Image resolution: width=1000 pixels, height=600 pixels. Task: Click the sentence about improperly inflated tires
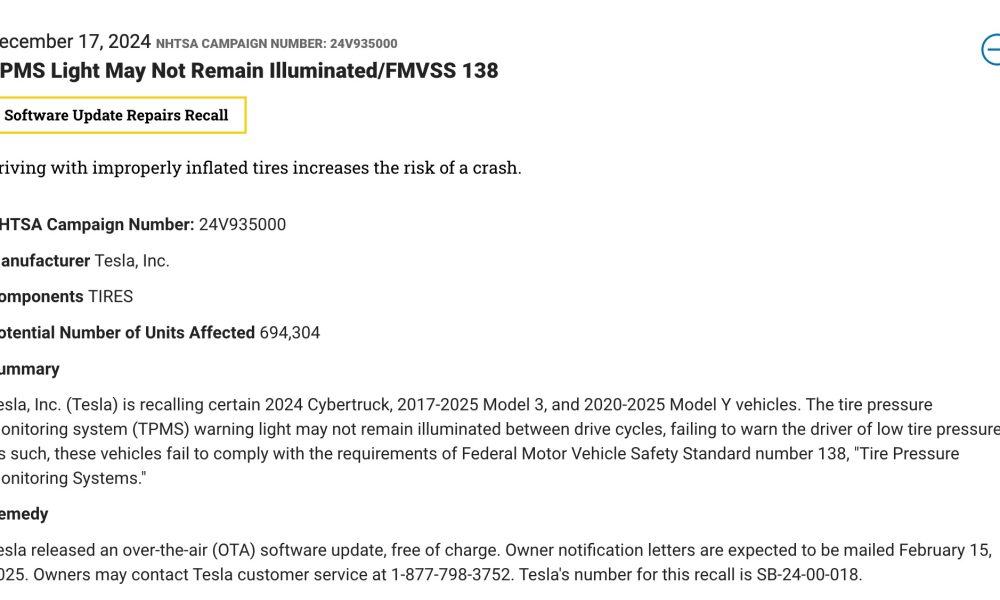[x=260, y=168]
